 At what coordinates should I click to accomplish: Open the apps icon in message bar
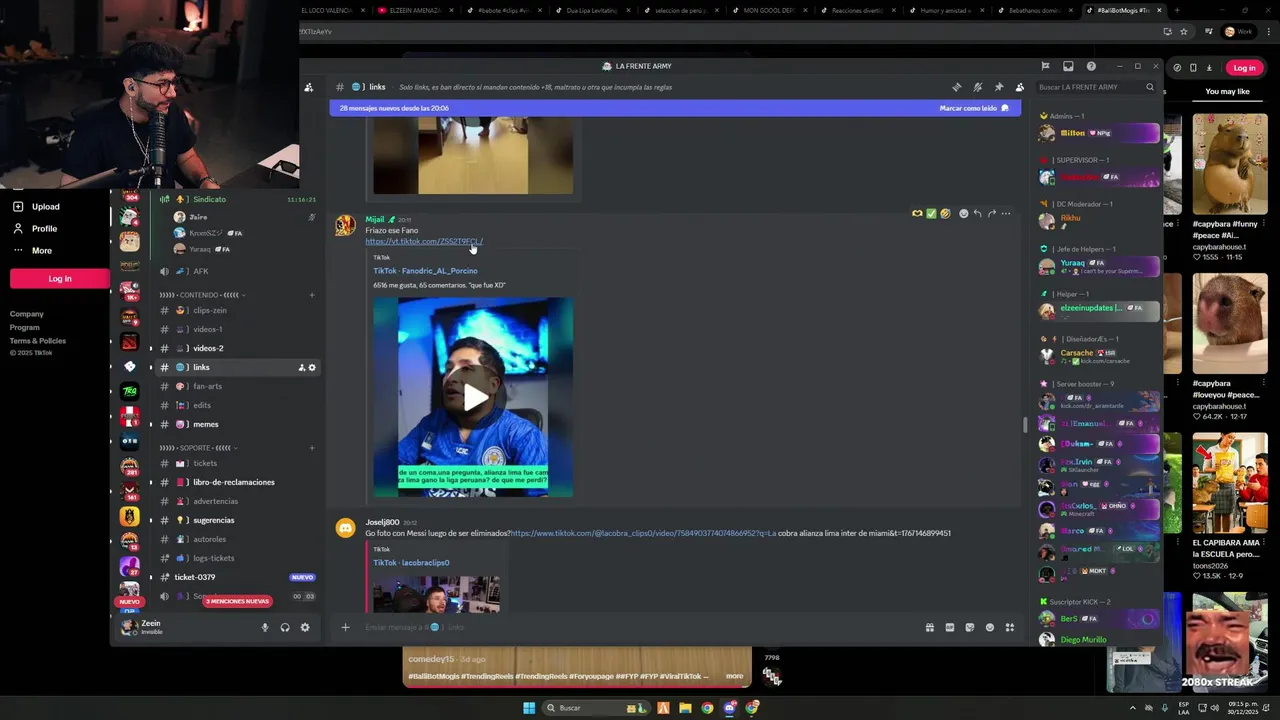(1009, 627)
